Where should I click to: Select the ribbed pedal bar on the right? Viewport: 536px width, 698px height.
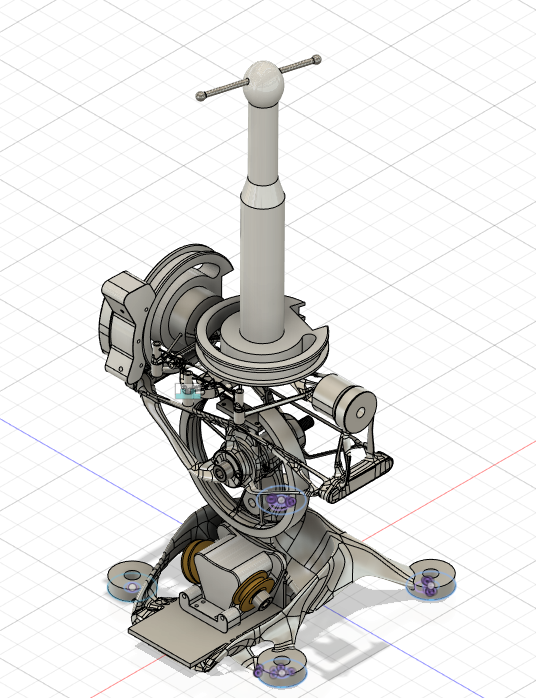[x=357, y=477]
